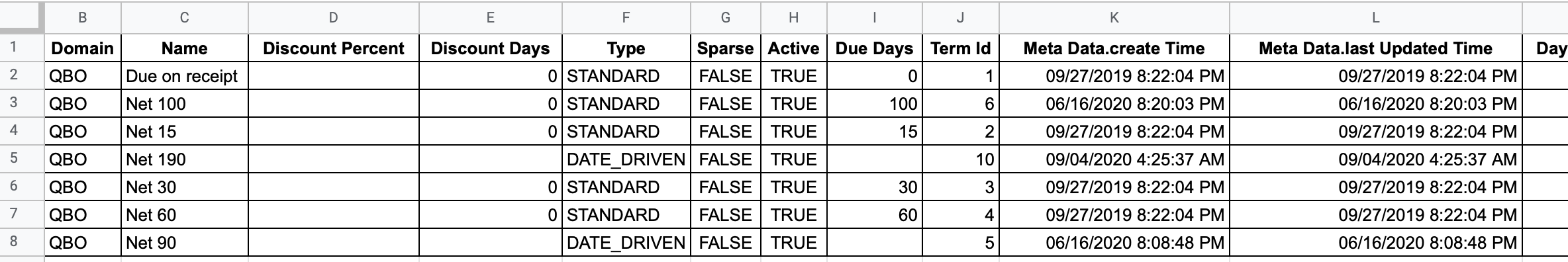This screenshot has height=262, width=1568.
Task: Select last updated time 09/04/2020 4:25:37 AM
Action: (1376, 159)
